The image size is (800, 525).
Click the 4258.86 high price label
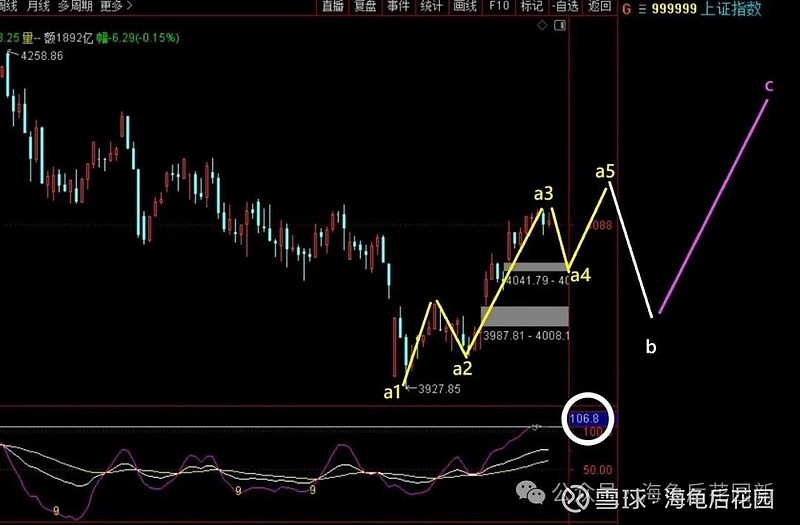(42, 56)
